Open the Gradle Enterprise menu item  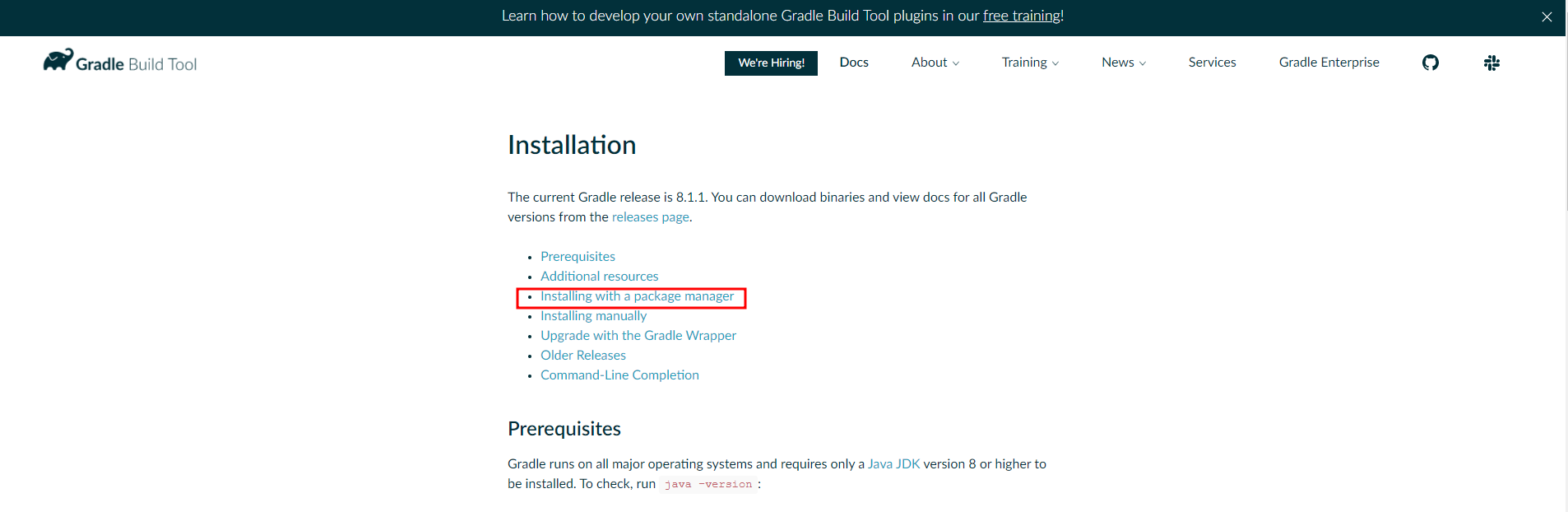[1329, 63]
